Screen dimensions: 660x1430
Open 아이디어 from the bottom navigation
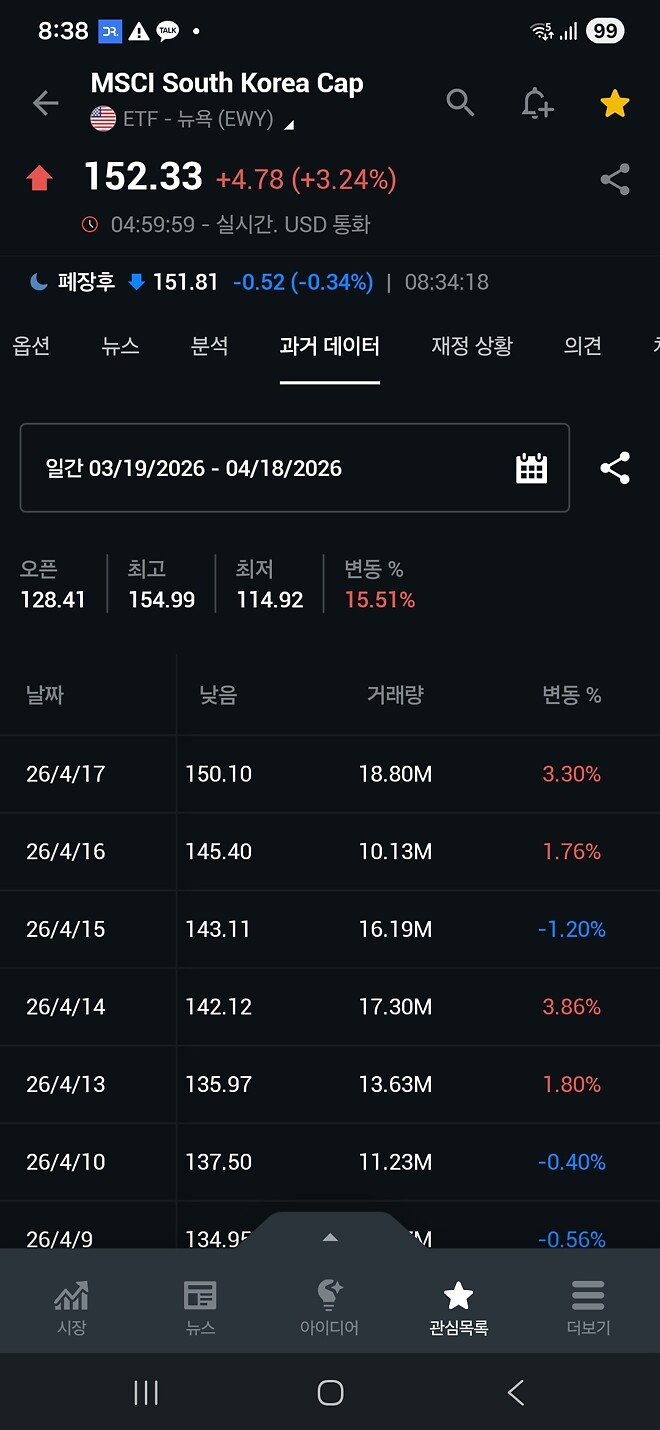pyautogui.click(x=329, y=1300)
